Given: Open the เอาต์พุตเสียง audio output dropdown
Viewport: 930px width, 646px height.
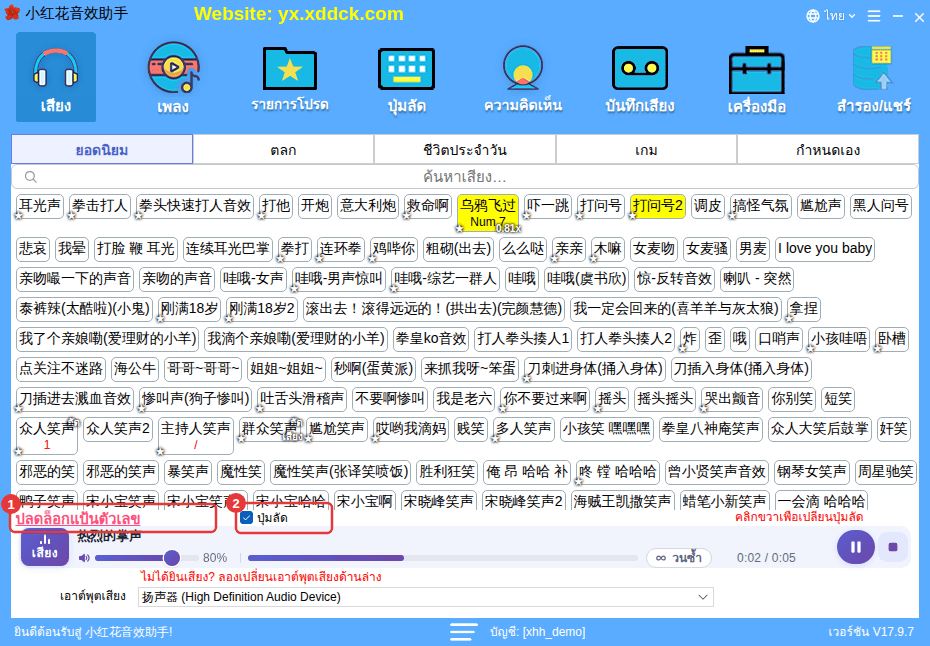Looking at the screenshot, I should 425,597.
